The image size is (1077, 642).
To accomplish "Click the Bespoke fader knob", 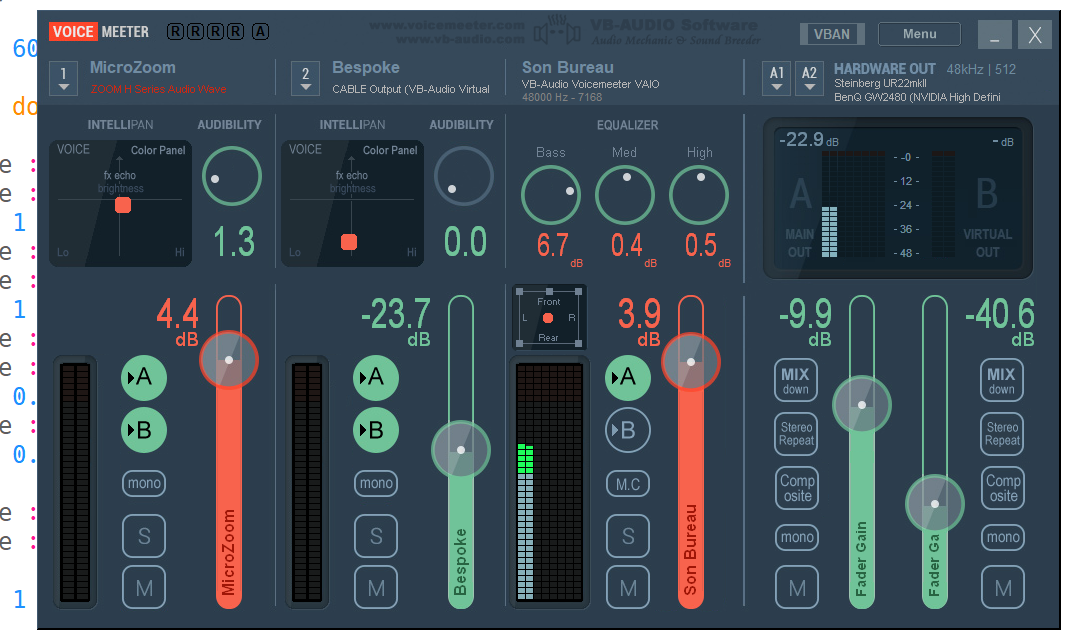I will (x=461, y=450).
